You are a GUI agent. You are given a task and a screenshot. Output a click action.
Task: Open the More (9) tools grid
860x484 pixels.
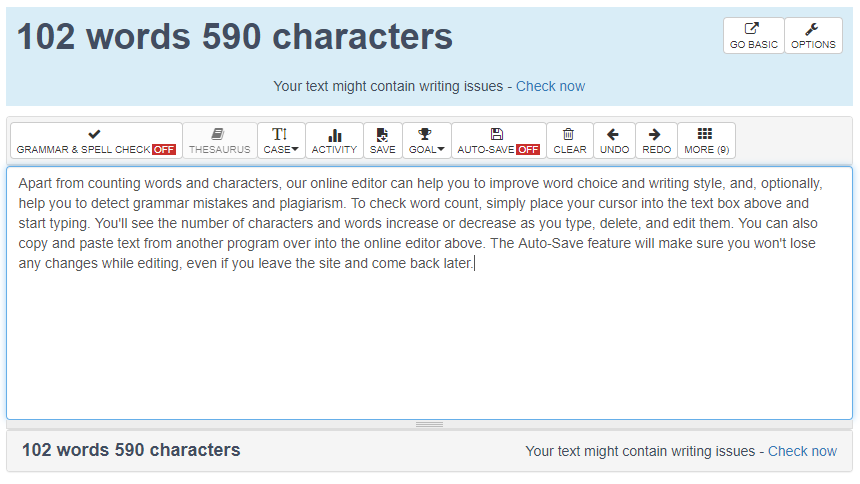tap(706, 140)
